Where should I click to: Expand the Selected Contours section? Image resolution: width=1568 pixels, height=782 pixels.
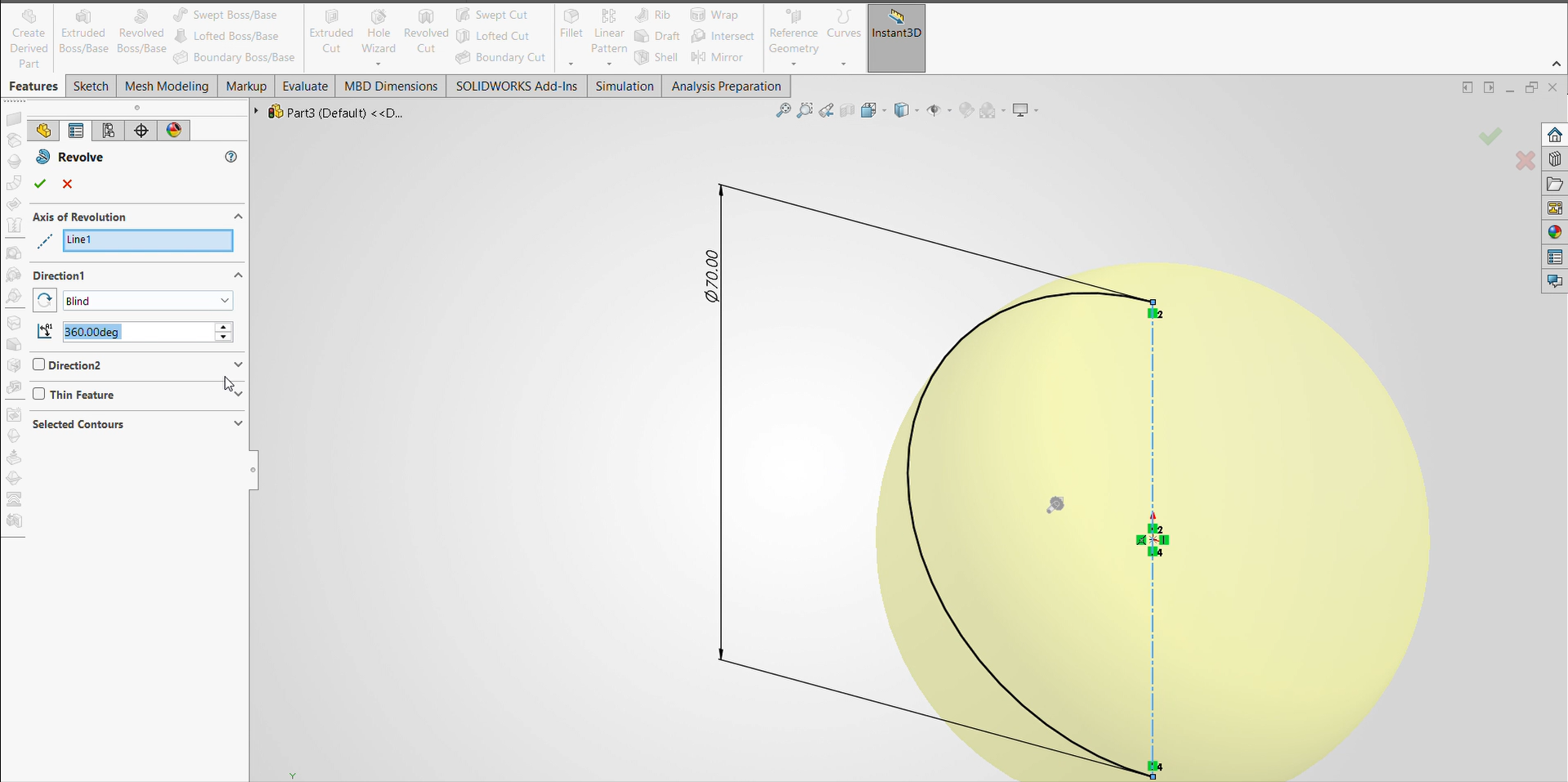click(x=238, y=423)
